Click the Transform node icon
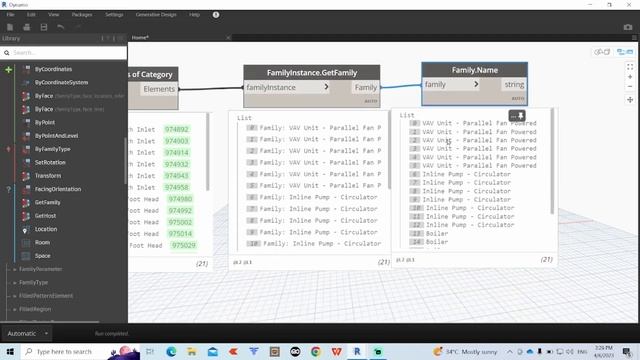This screenshot has height=360, width=640. 26,176
